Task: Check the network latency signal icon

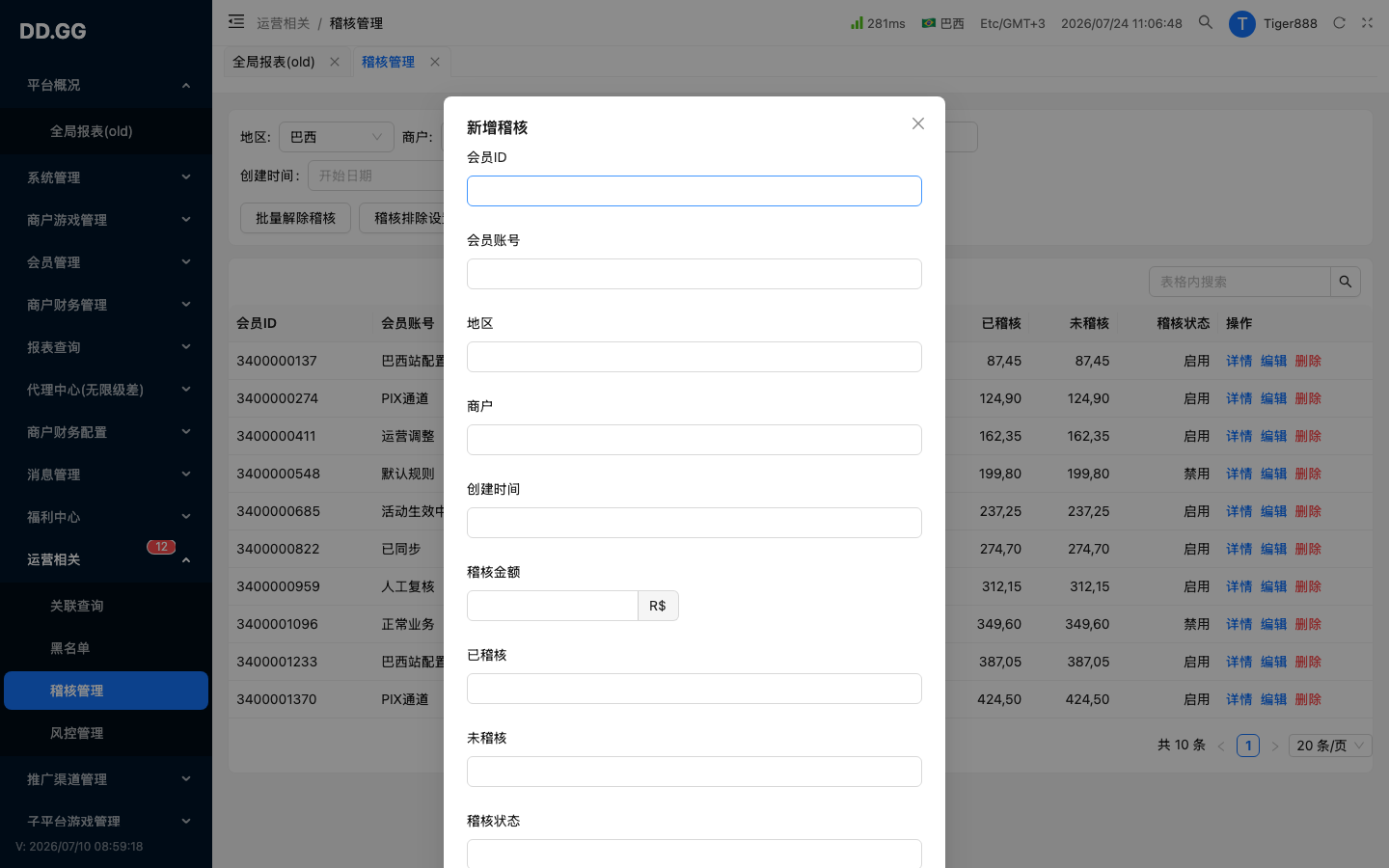Action: point(857,22)
